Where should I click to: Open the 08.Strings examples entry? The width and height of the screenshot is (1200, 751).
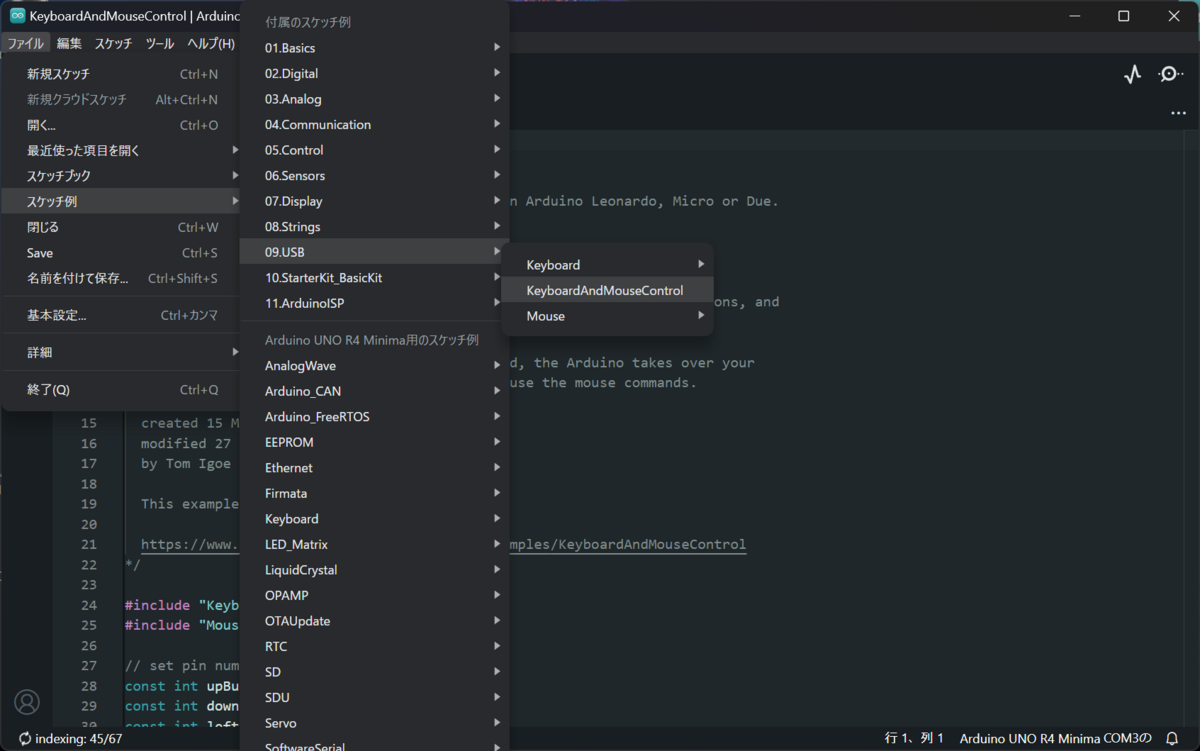375,226
